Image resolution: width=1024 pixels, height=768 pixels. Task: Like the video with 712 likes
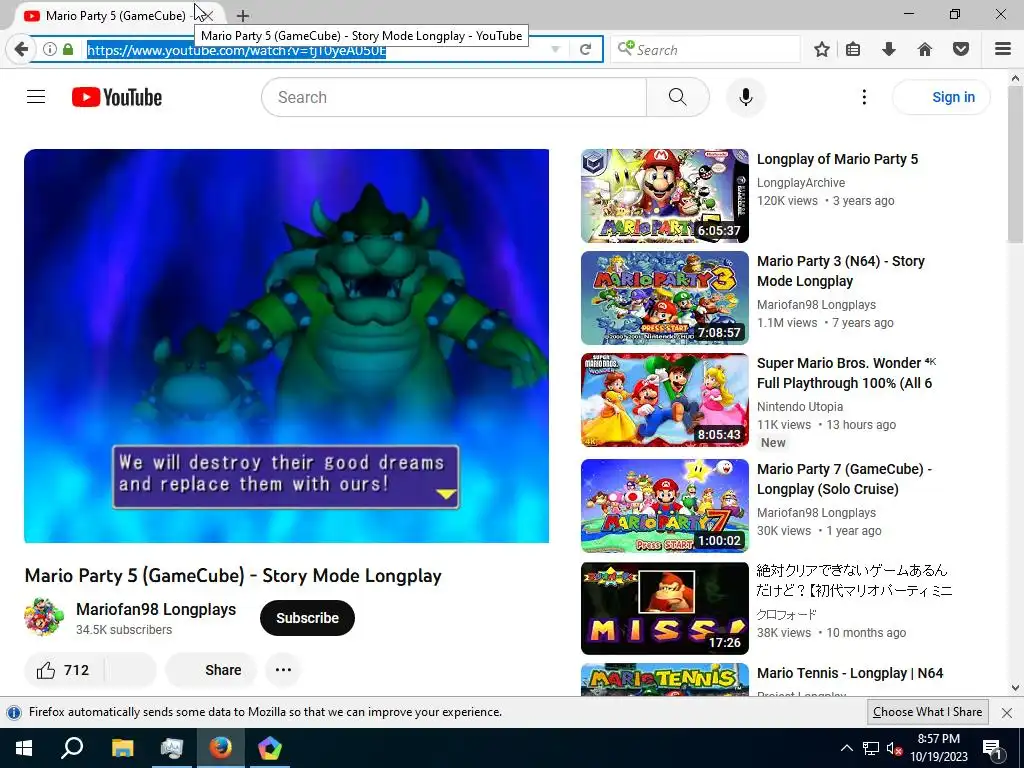tap(64, 670)
